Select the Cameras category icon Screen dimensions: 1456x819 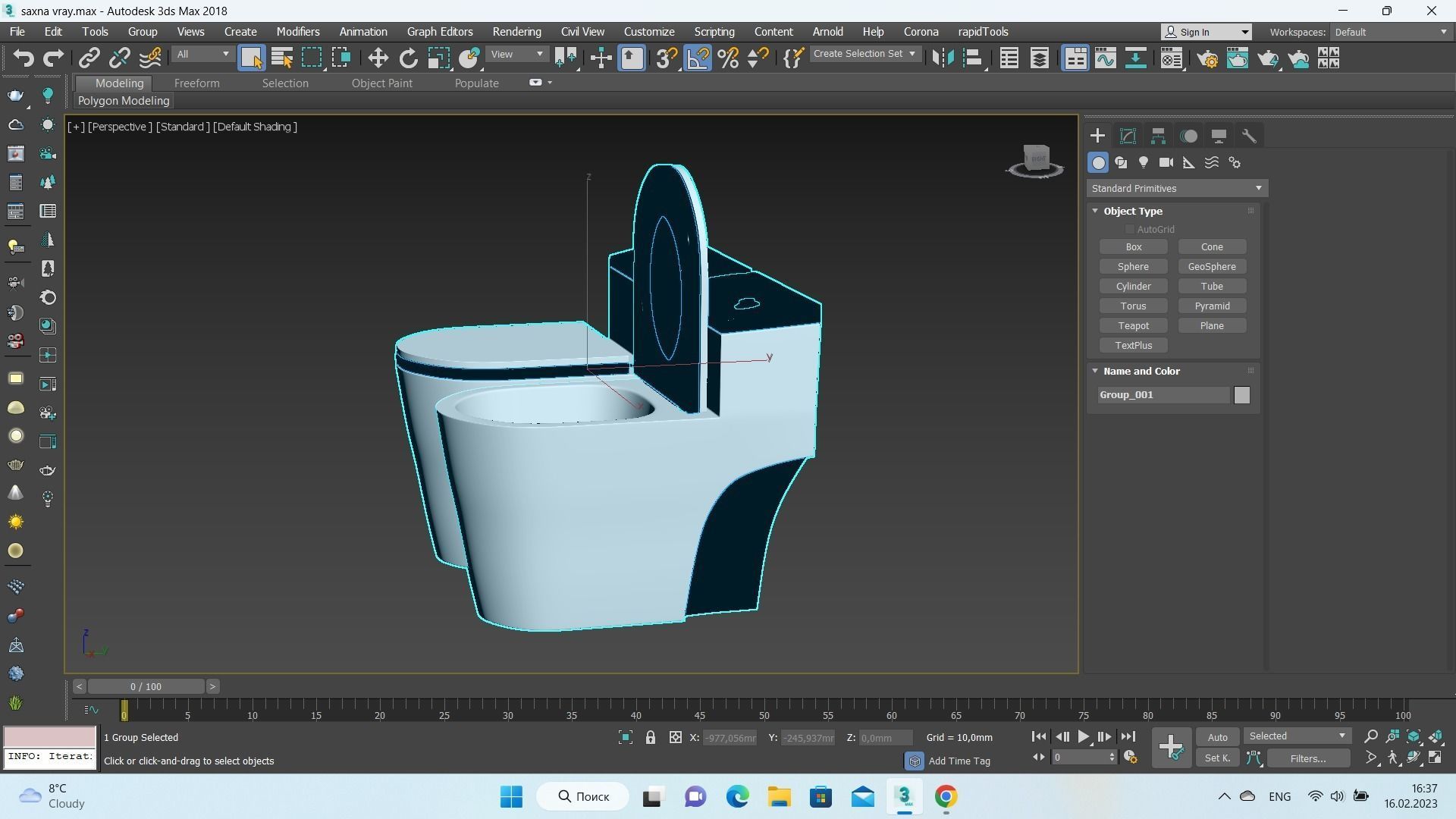(x=1166, y=162)
